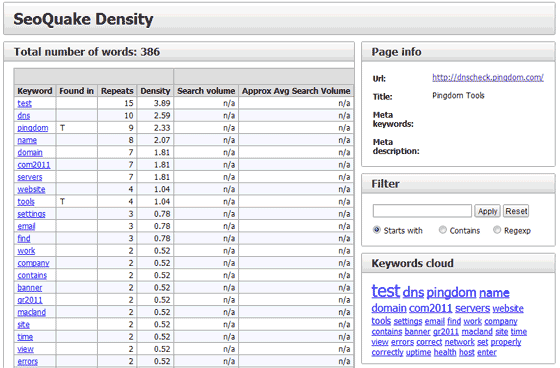
Task: Open the 'macland' keyword link in table
Action: click(x=32, y=312)
